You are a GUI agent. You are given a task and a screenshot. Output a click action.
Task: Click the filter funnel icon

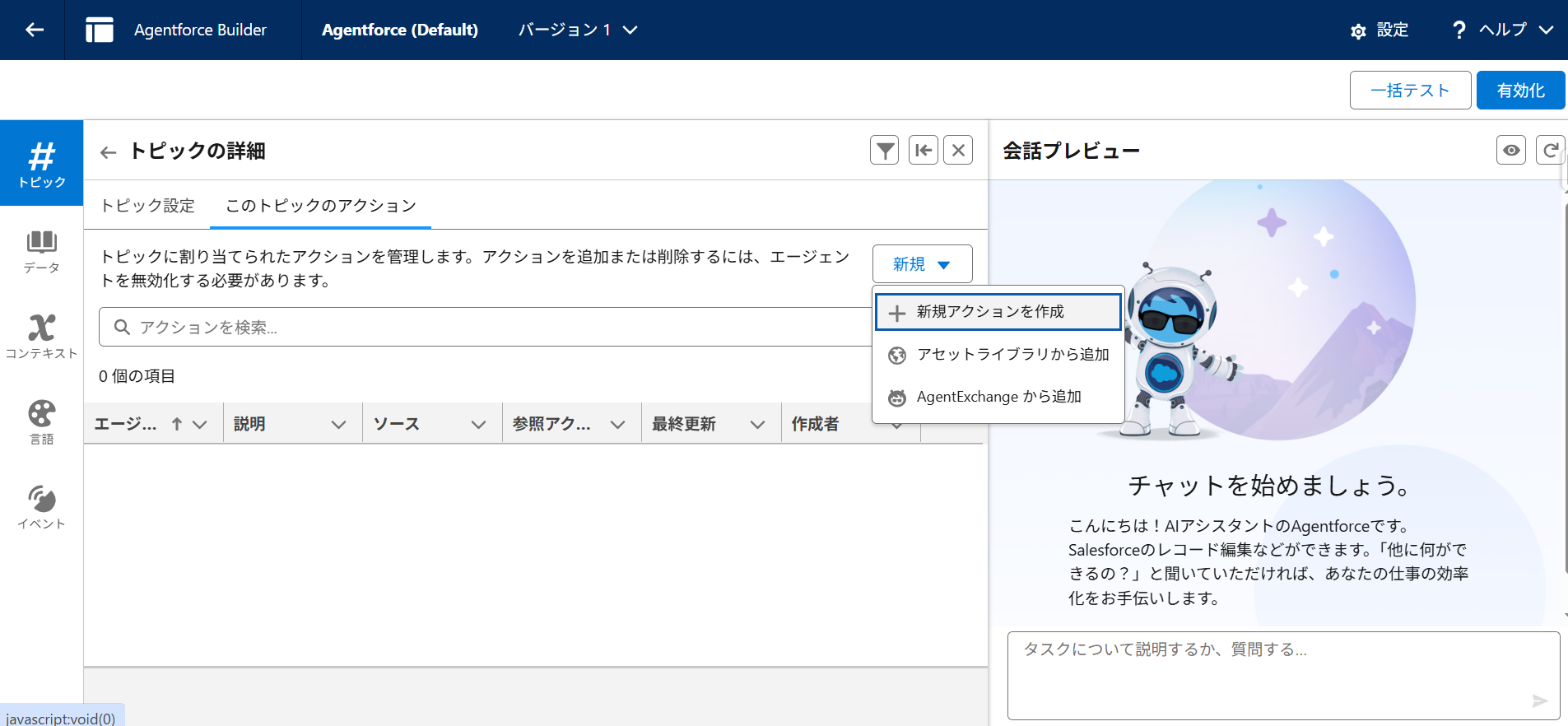click(885, 151)
